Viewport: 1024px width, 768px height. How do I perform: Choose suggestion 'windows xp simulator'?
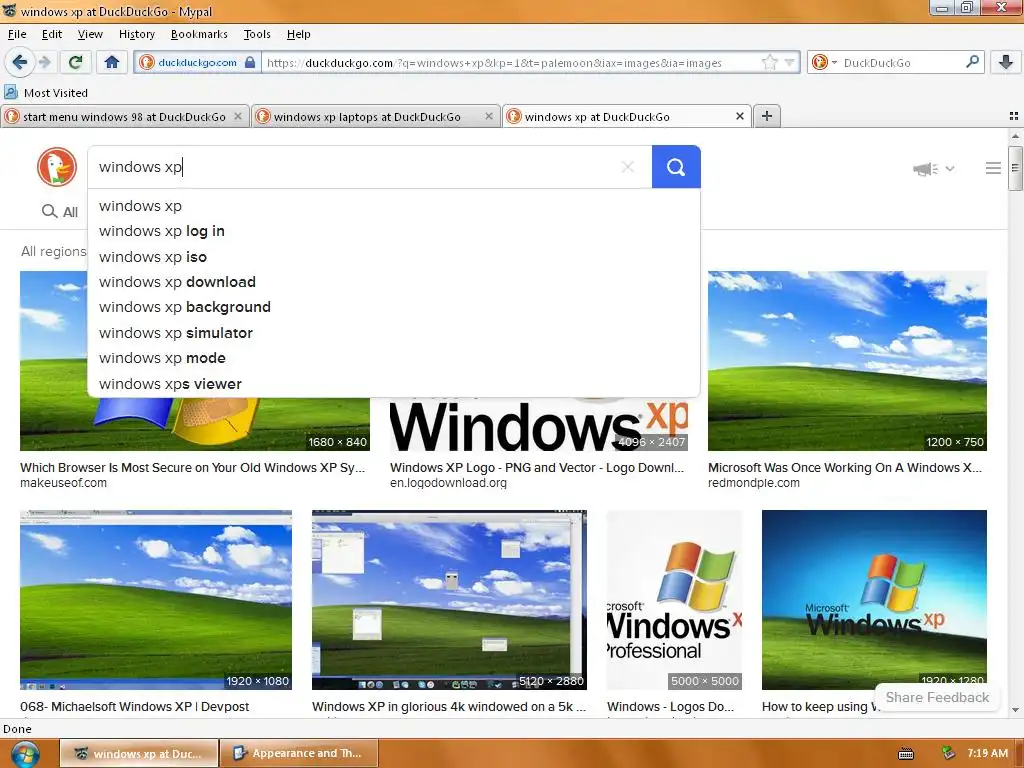pos(394,333)
